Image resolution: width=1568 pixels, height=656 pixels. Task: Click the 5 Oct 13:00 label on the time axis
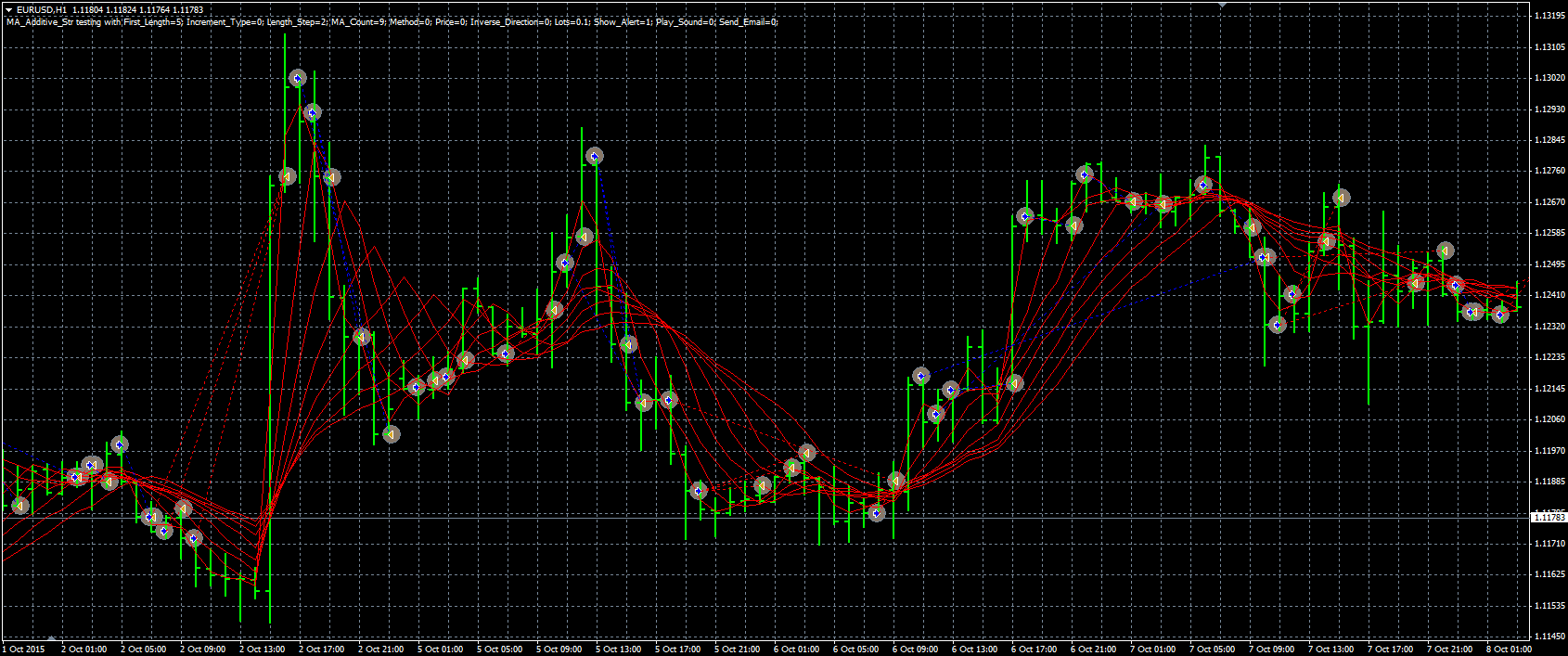pos(619,650)
